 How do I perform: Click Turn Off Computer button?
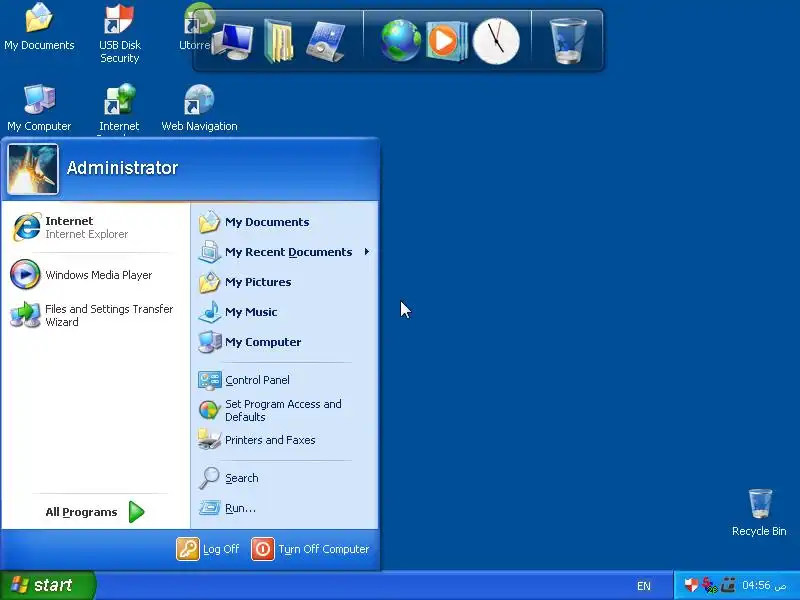310,549
